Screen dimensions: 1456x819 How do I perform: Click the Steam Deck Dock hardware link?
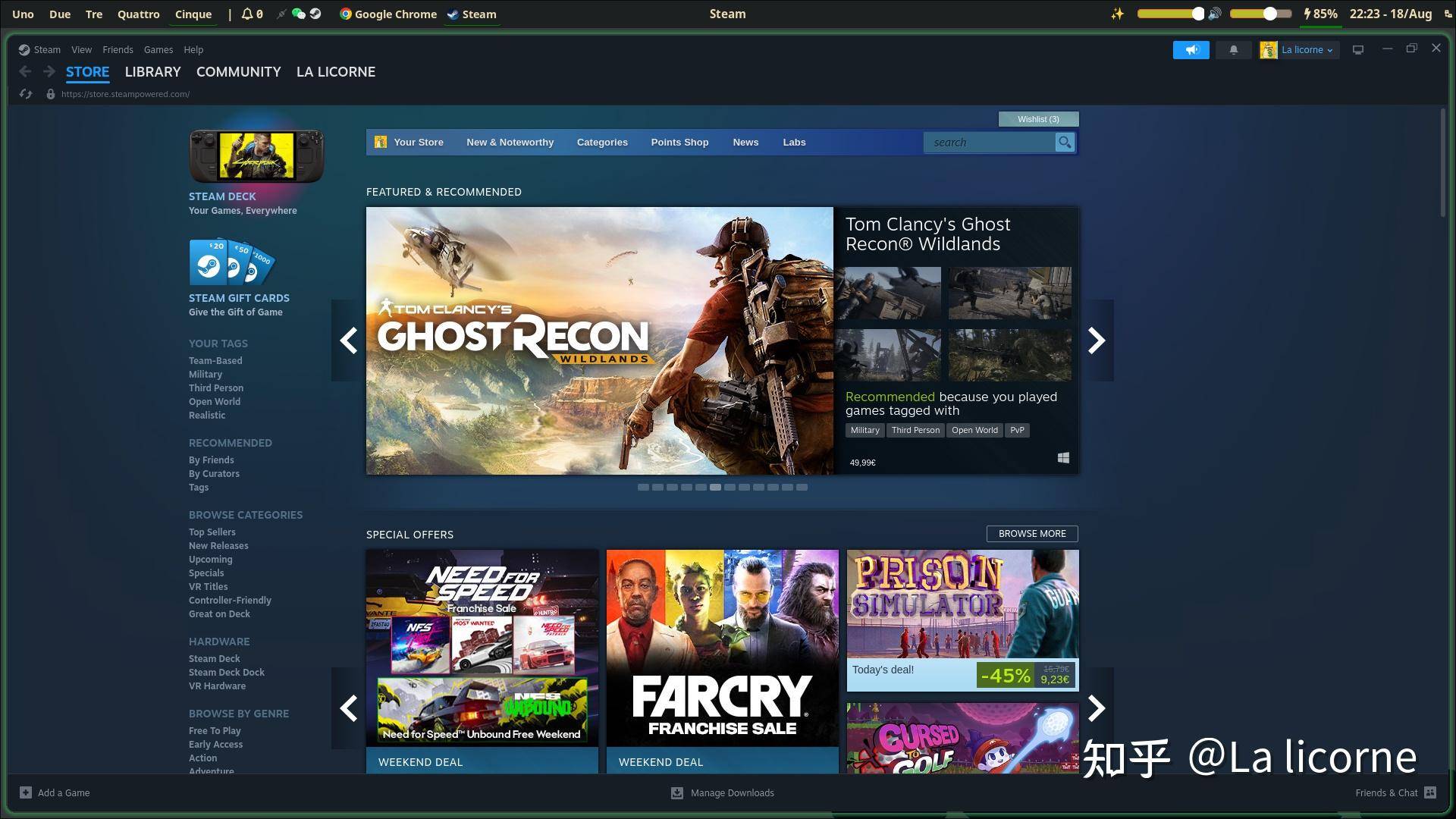[226, 673]
